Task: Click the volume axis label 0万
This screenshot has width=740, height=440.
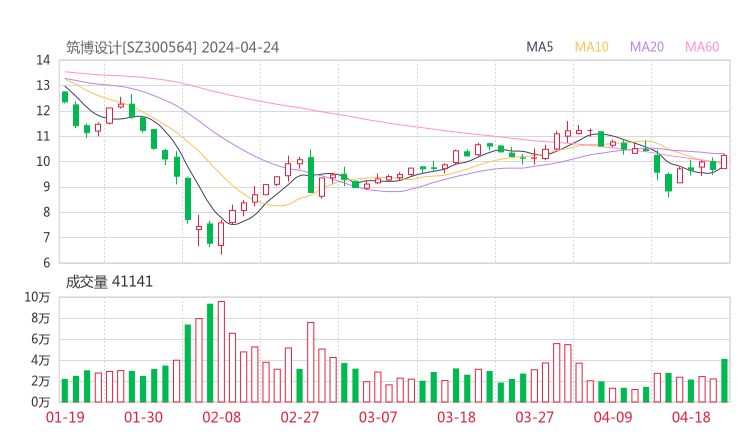Action: point(41,402)
